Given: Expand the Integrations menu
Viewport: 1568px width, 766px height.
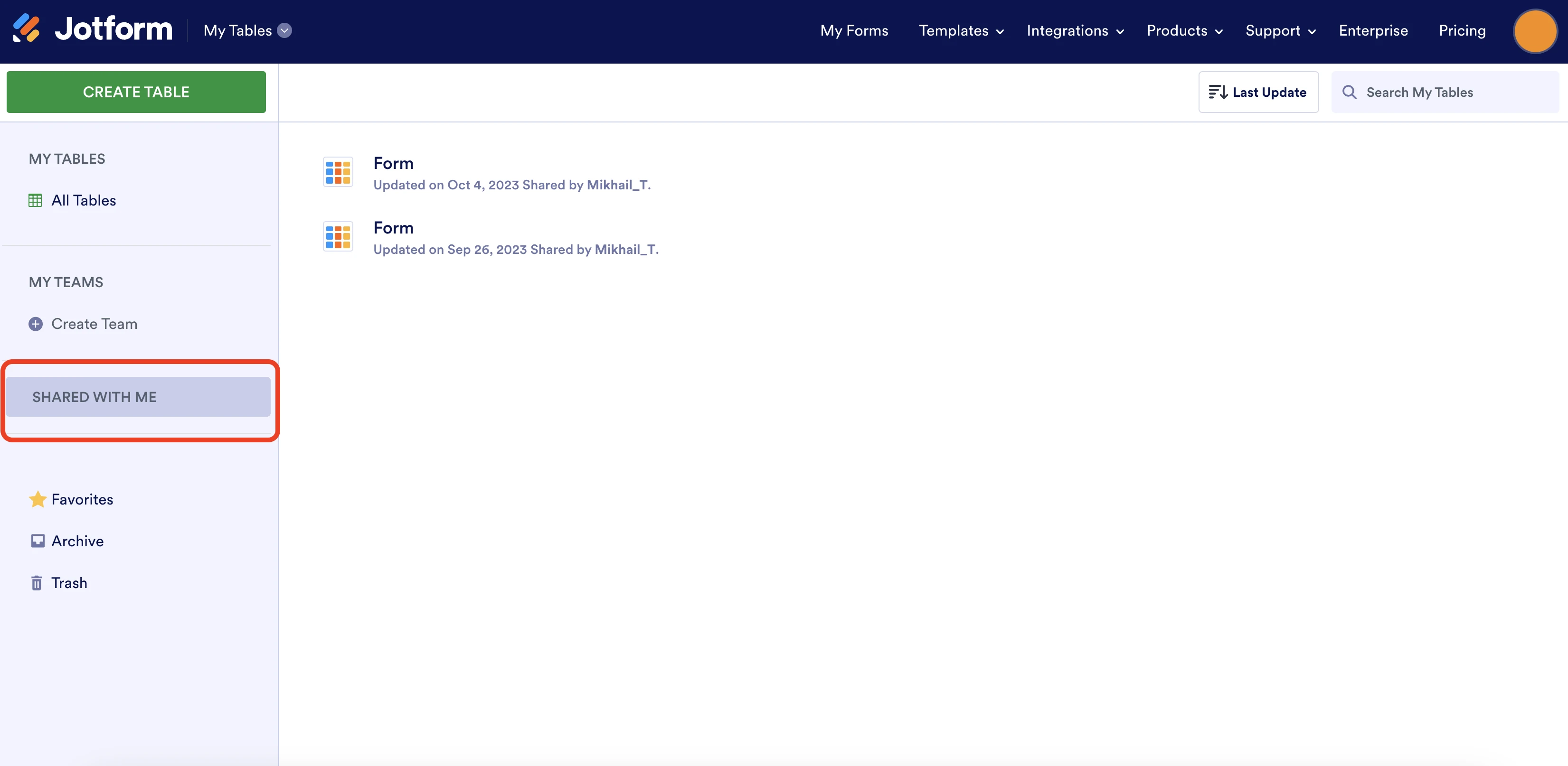Looking at the screenshot, I should pyautogui.click(x=1075, y=30).
